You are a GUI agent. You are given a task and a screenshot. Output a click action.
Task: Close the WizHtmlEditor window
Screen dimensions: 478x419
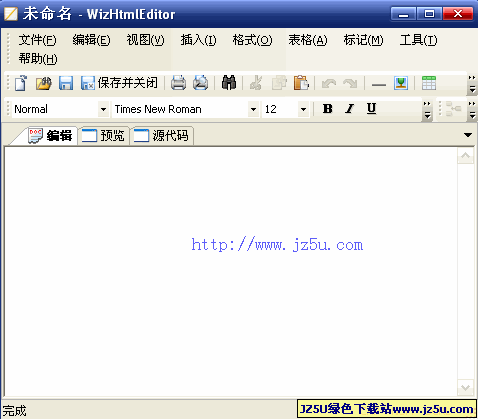tap(458, 14)
